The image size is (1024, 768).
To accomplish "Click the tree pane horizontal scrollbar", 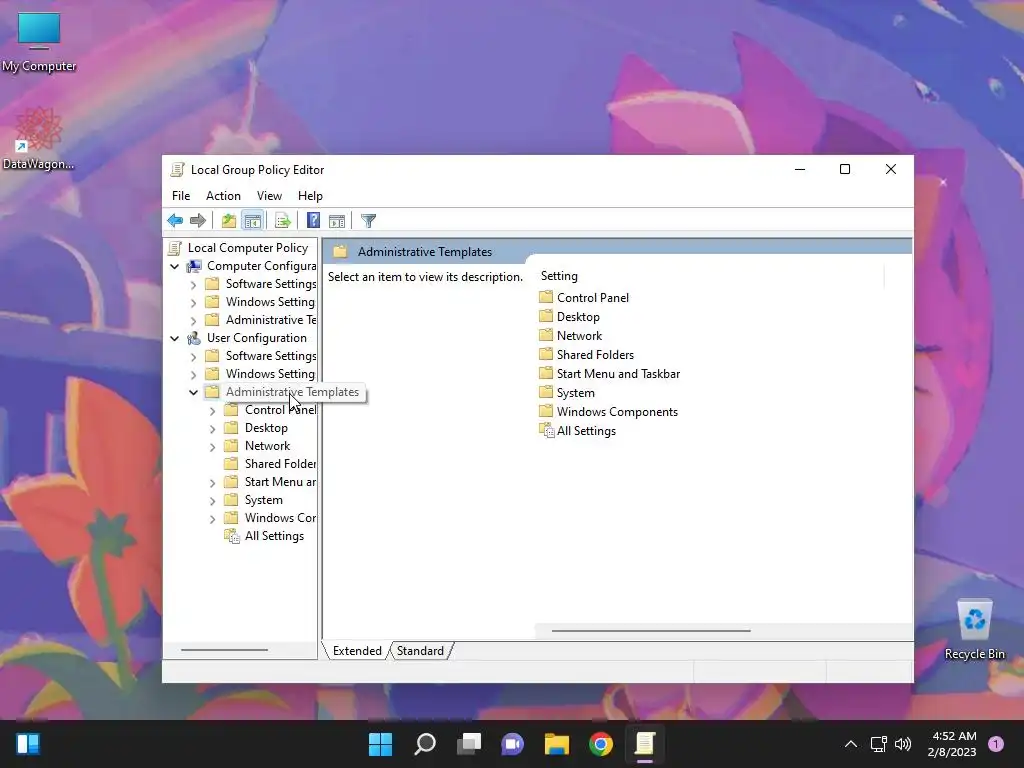I will pyautogui.click(x=224, y=650).
